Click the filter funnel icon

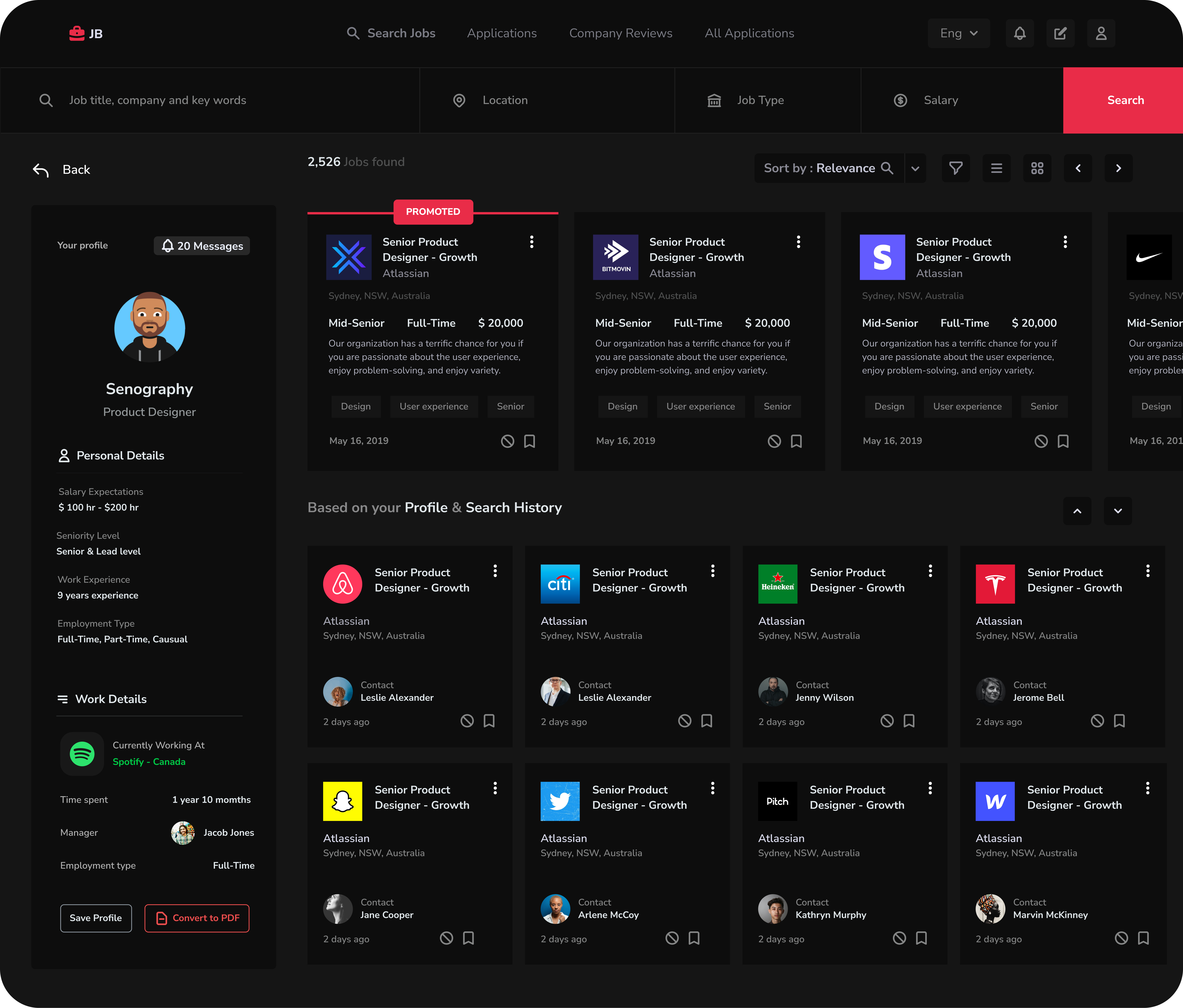click(956, 168)
